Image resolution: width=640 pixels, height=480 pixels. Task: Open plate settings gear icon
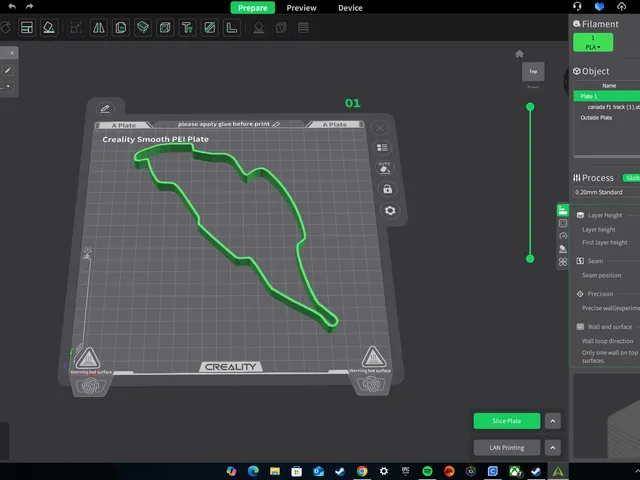pos(390,211)
